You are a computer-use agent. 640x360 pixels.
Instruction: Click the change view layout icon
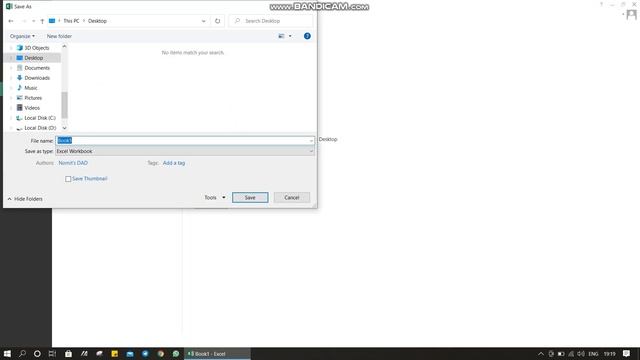click(281, 36)
